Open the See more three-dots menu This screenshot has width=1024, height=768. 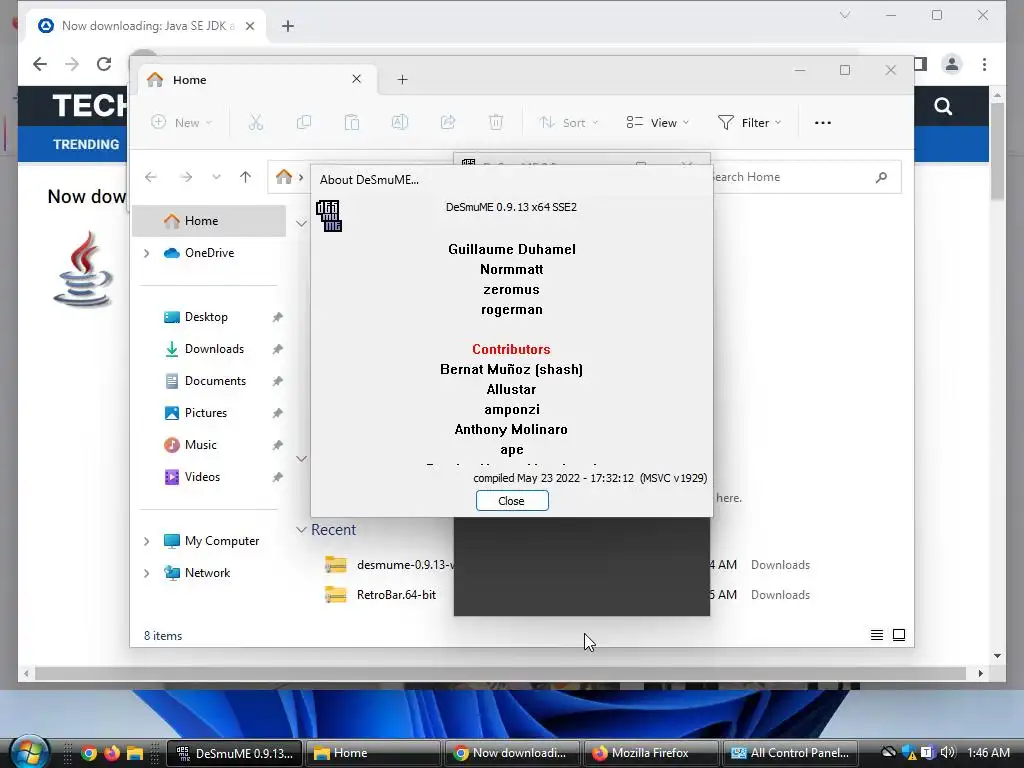coord(823,122)
